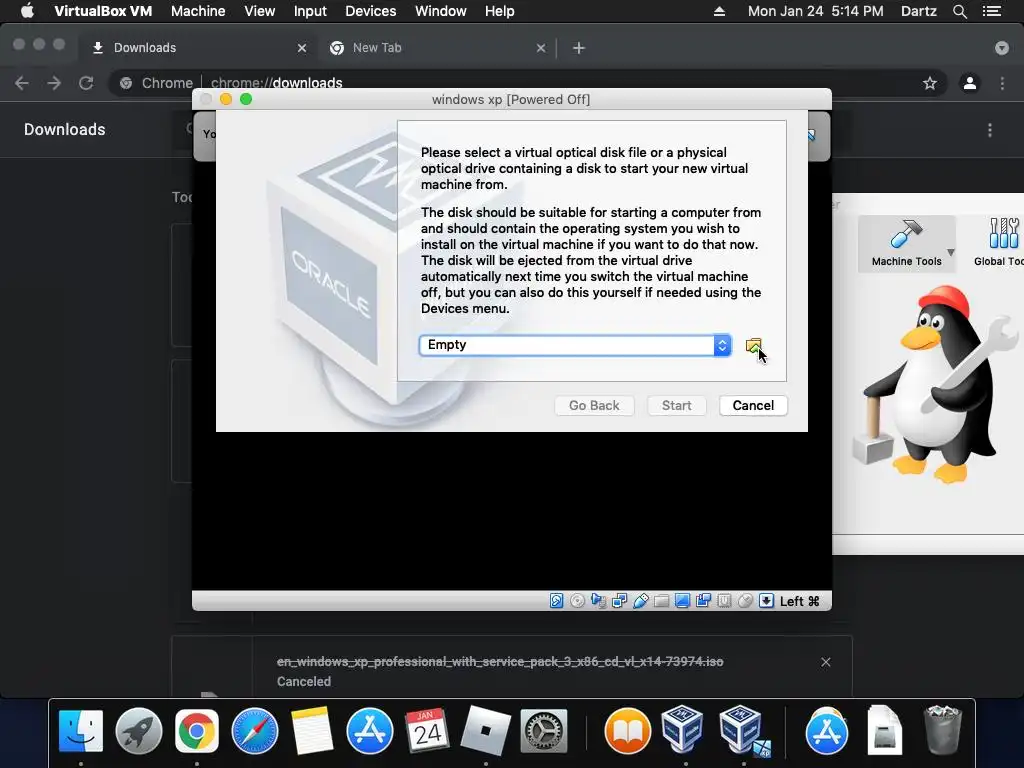
Task: Open Safari from the Dock
Action: click(255, 731)
